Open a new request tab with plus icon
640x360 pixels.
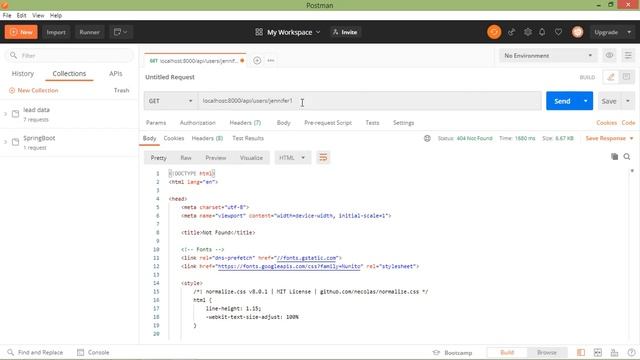(x=257, y=60)
